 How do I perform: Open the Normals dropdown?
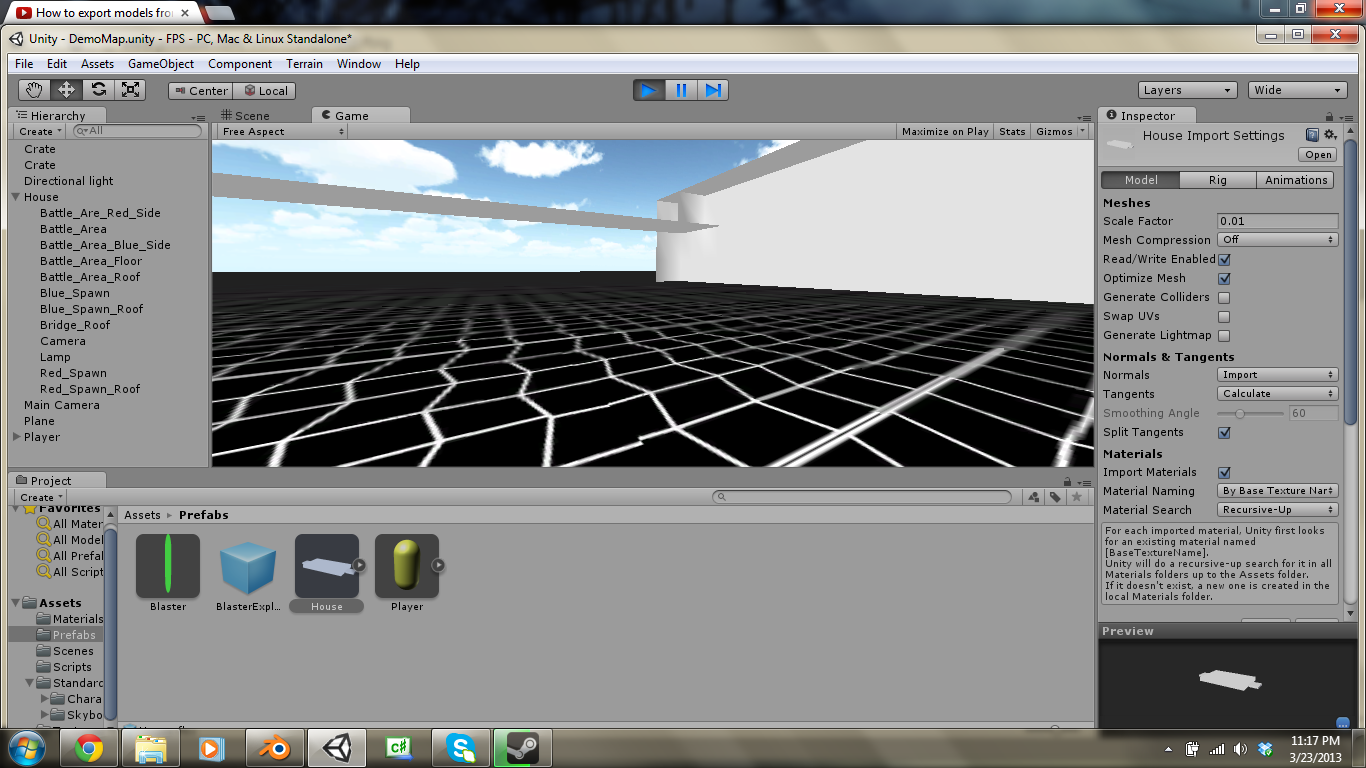coord(1277,375)
